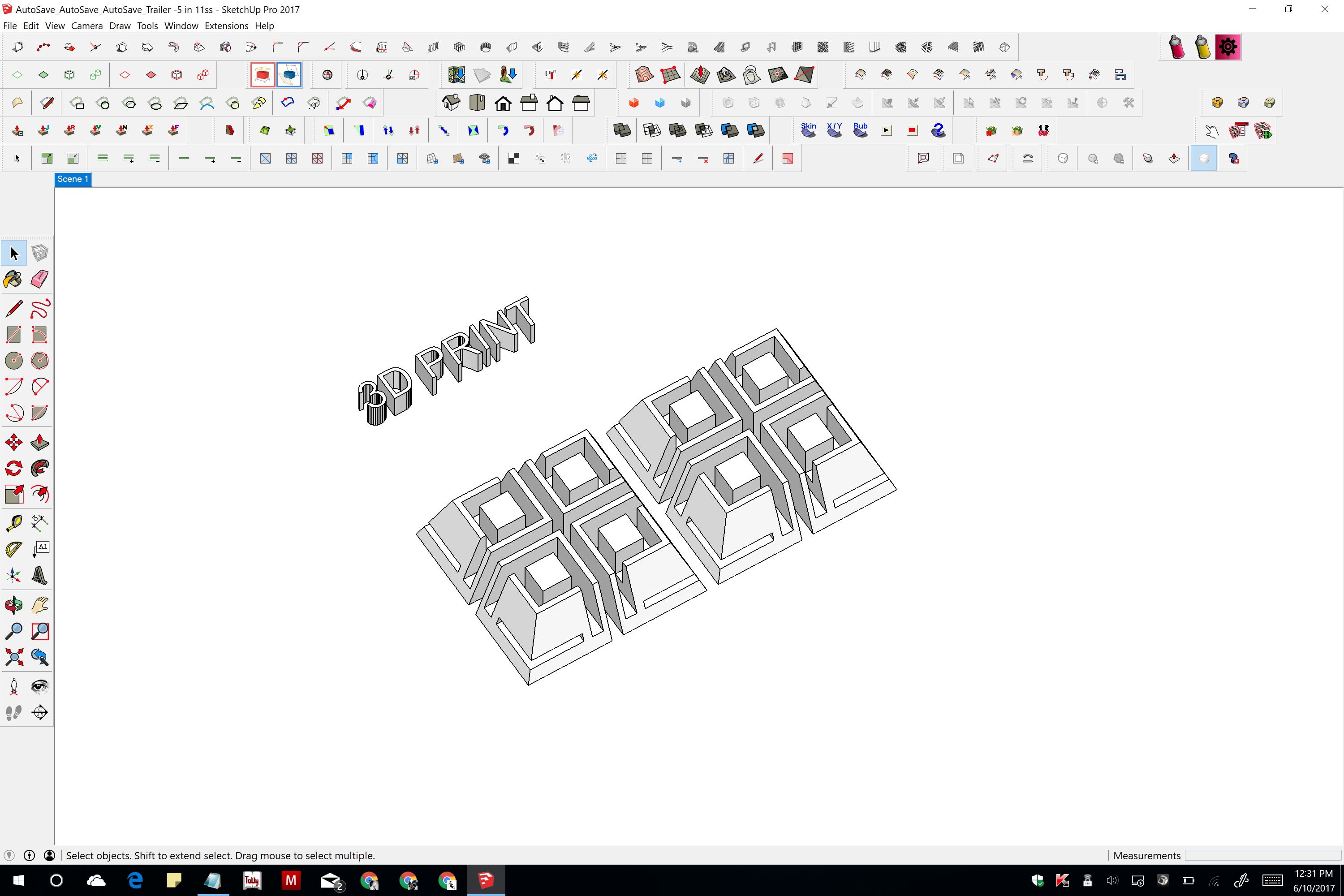Viewport: 1344px width, 896px height.
Task: Switch to Front view house icon
Action: point(503,103)
